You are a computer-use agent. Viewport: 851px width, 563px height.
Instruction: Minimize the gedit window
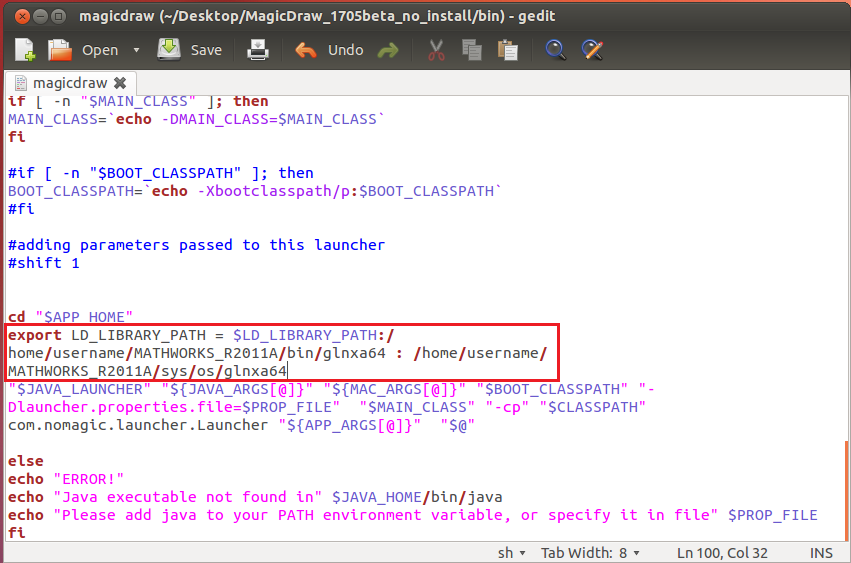[40, 16]
